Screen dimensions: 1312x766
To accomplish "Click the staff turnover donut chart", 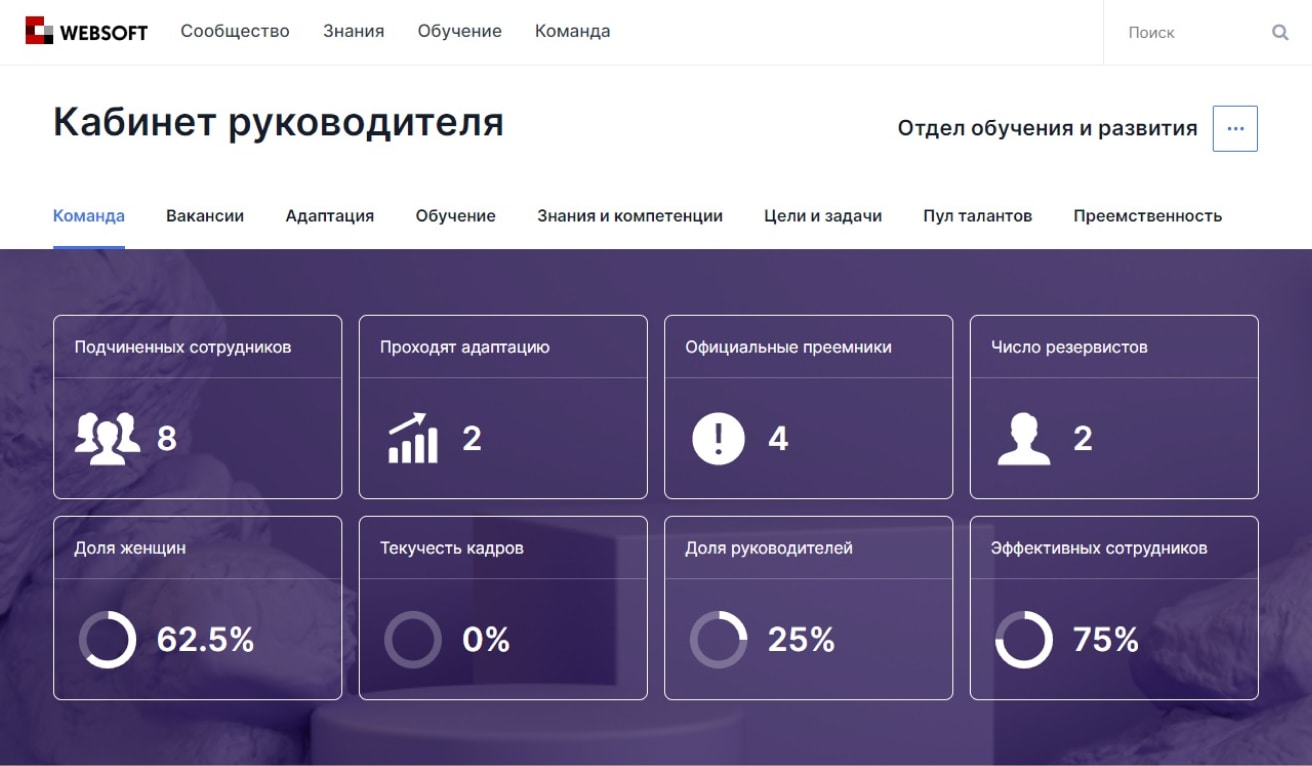I will click(413, 639).
